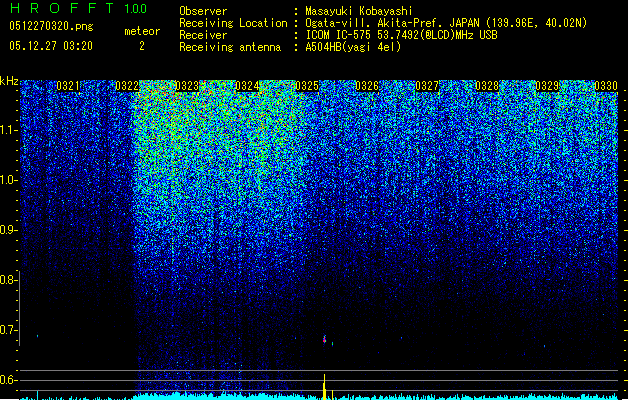
Task: Click the 0.9 kHz axis label
Action: (x=7, y=230)
